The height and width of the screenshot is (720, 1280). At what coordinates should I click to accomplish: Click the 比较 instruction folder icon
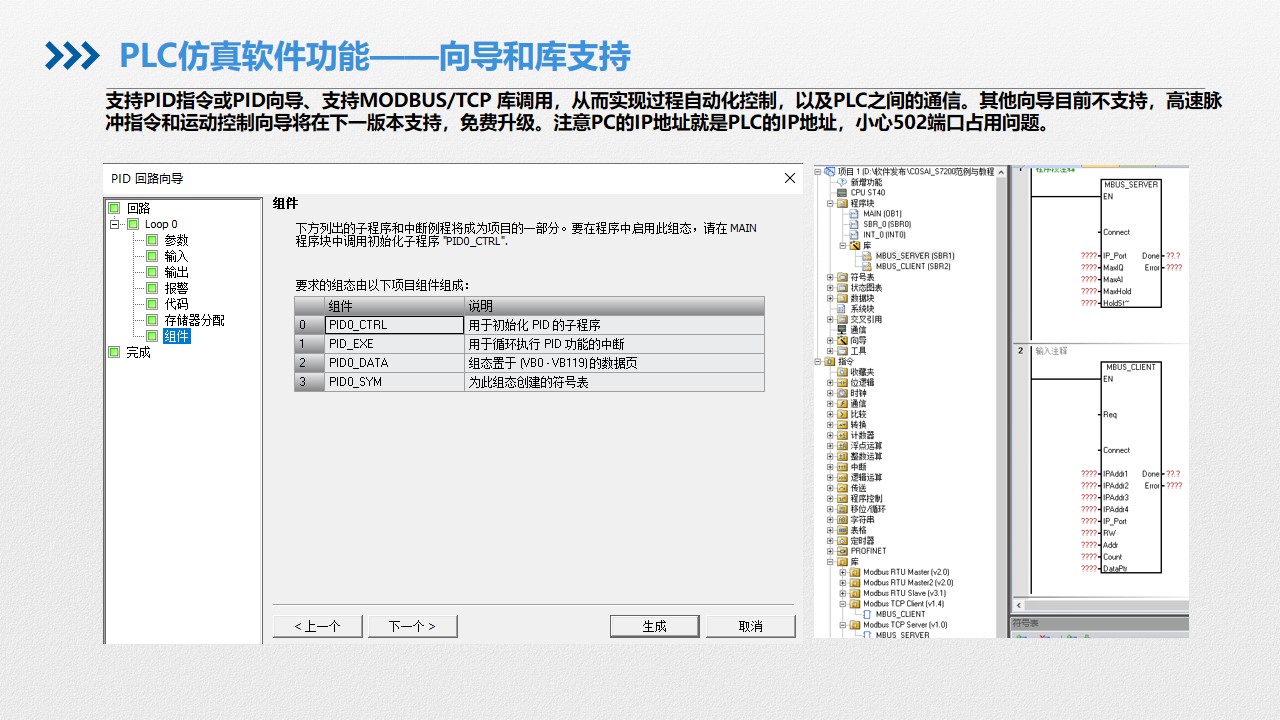click(x=842, y=414)
